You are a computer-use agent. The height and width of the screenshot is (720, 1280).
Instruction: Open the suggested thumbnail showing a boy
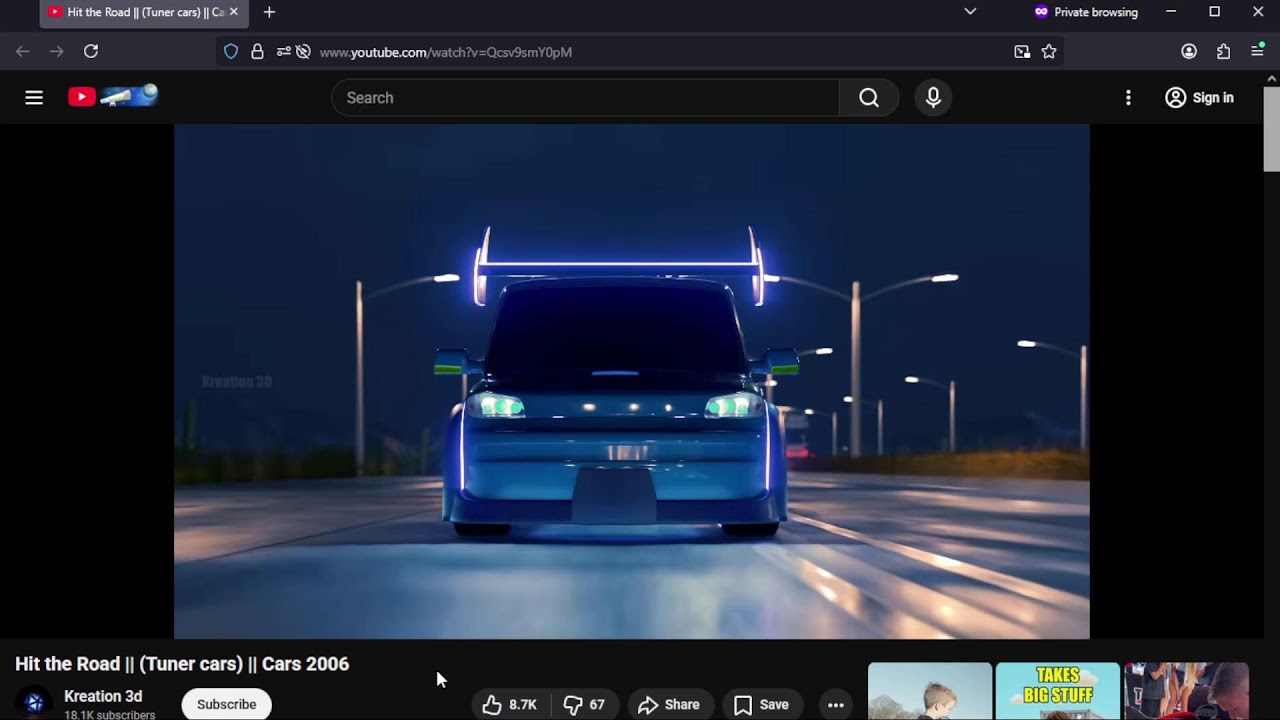pos(930,691)
